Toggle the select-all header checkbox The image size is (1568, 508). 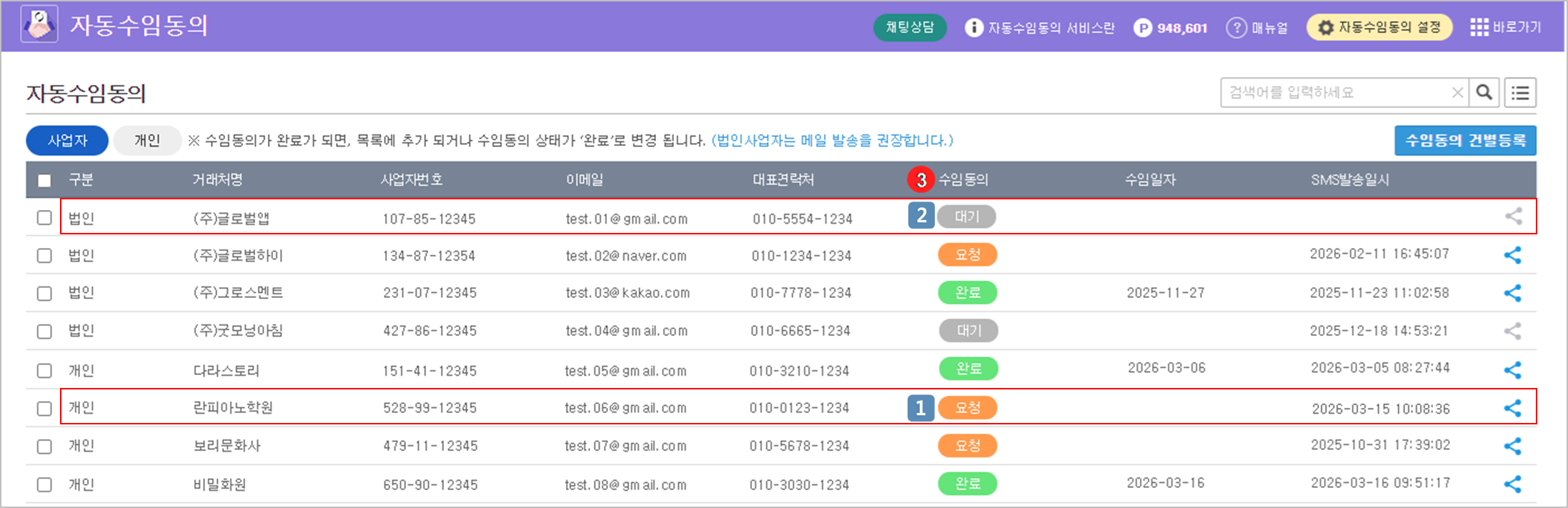click(x=44, y=180)
